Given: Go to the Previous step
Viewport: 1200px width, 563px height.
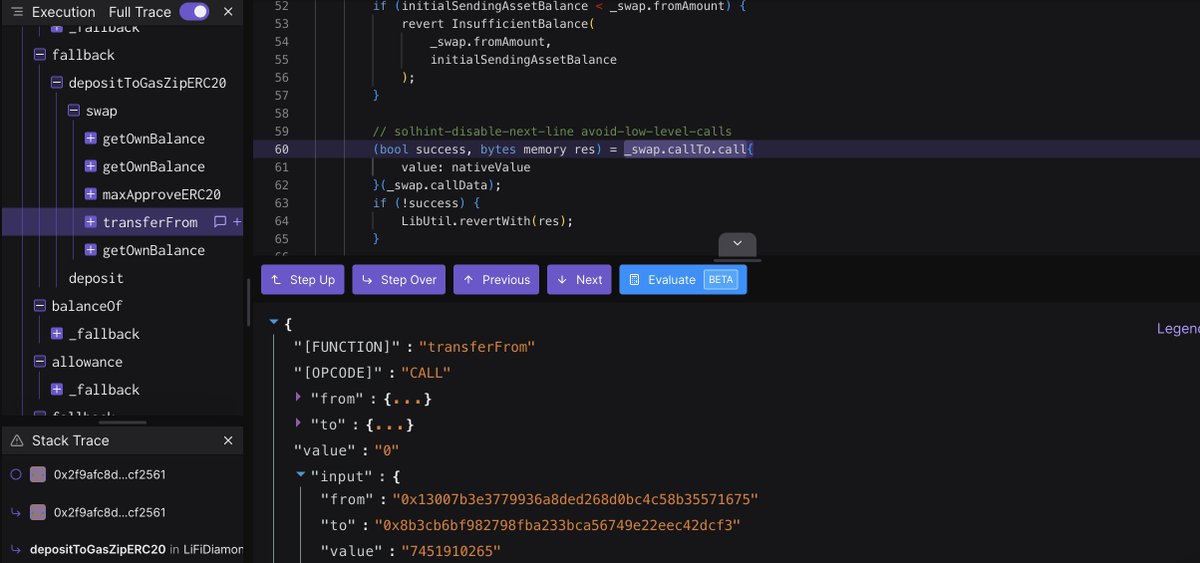Looking at the screenshot, I should (x=496, y=280).
